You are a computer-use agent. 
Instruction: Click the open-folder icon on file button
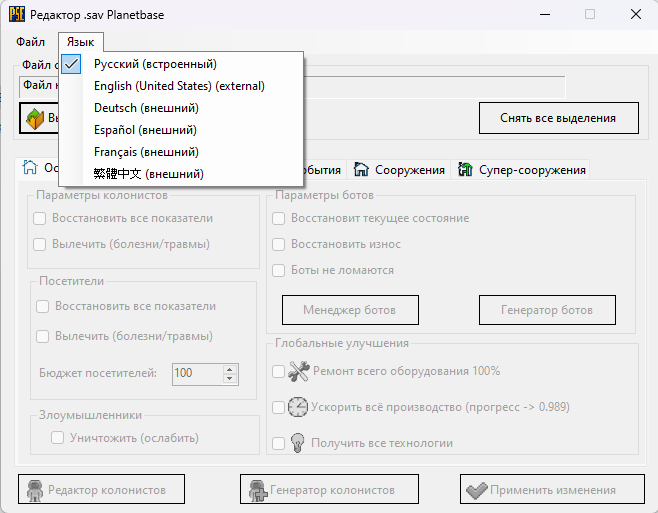(35, 119)
